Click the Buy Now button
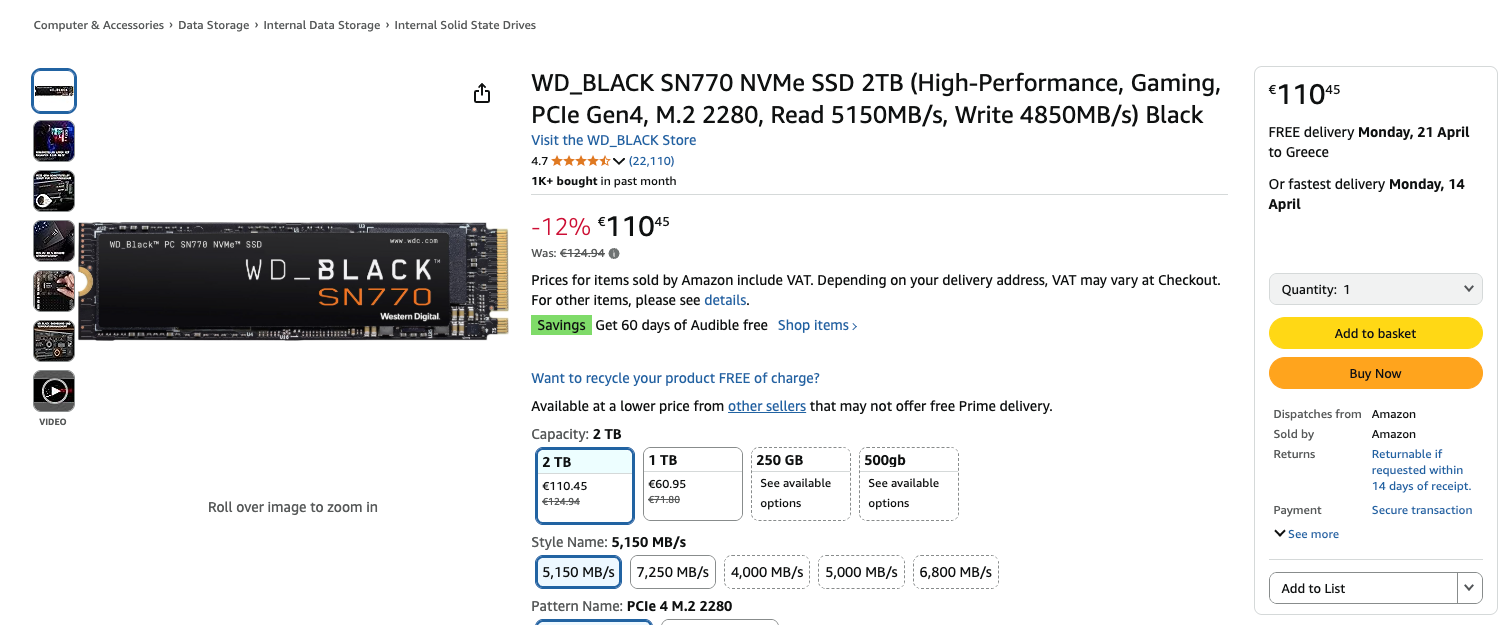Screen dimensions: 1505x625 point(1375,373)
